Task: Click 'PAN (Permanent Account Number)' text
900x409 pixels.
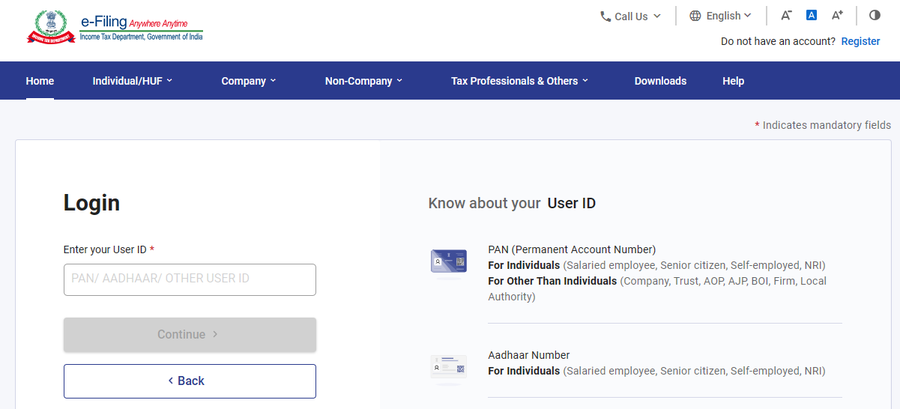Action: tap(572, 250)
